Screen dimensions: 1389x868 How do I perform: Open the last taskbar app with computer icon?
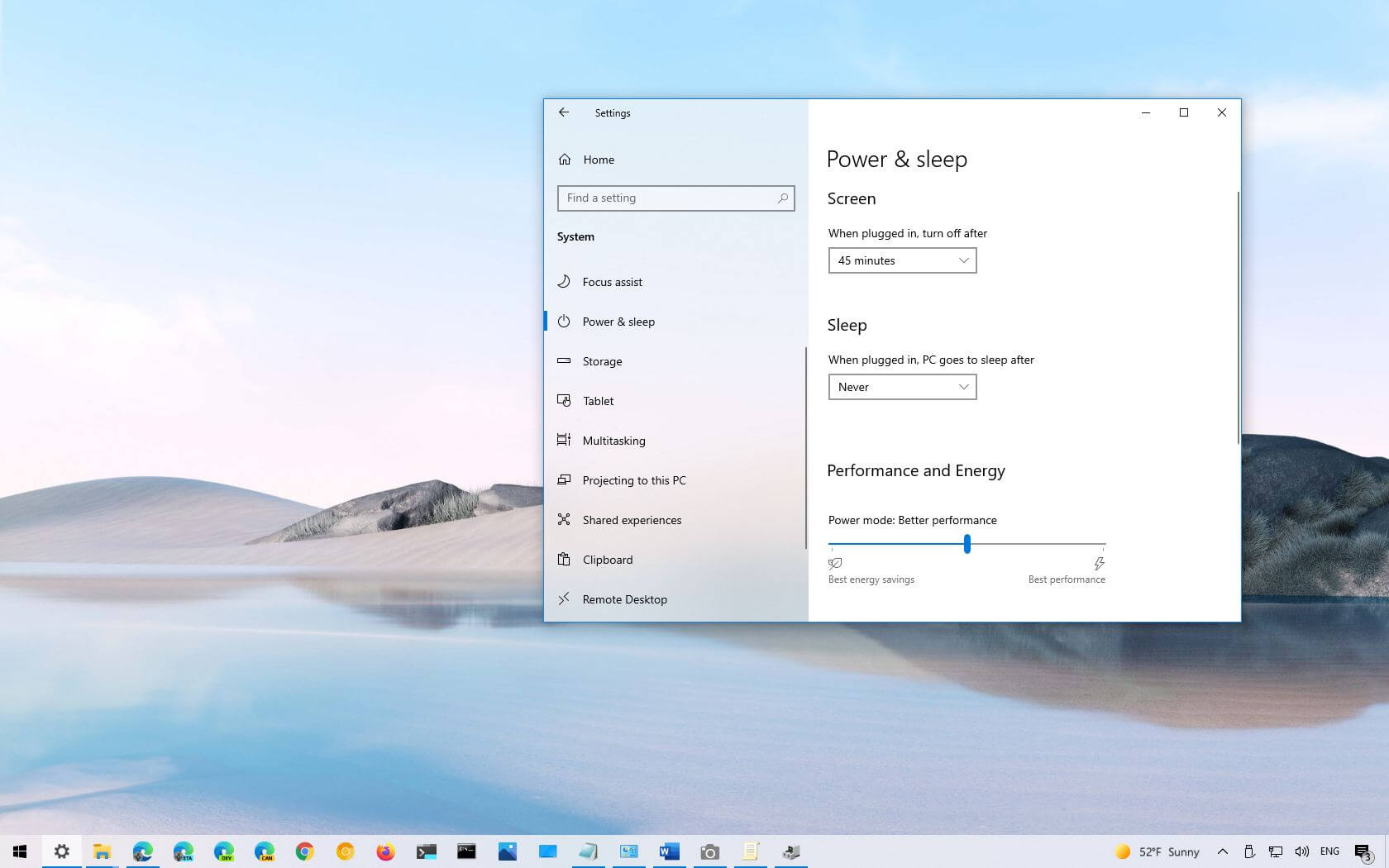[790, 851]
